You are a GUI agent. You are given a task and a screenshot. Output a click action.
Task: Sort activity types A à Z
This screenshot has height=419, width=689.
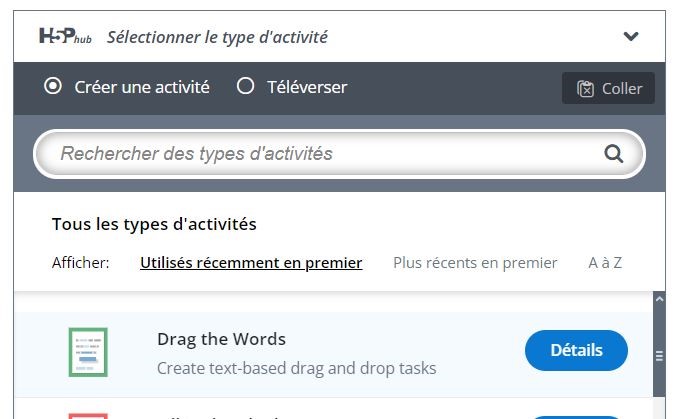click(605, 263)
